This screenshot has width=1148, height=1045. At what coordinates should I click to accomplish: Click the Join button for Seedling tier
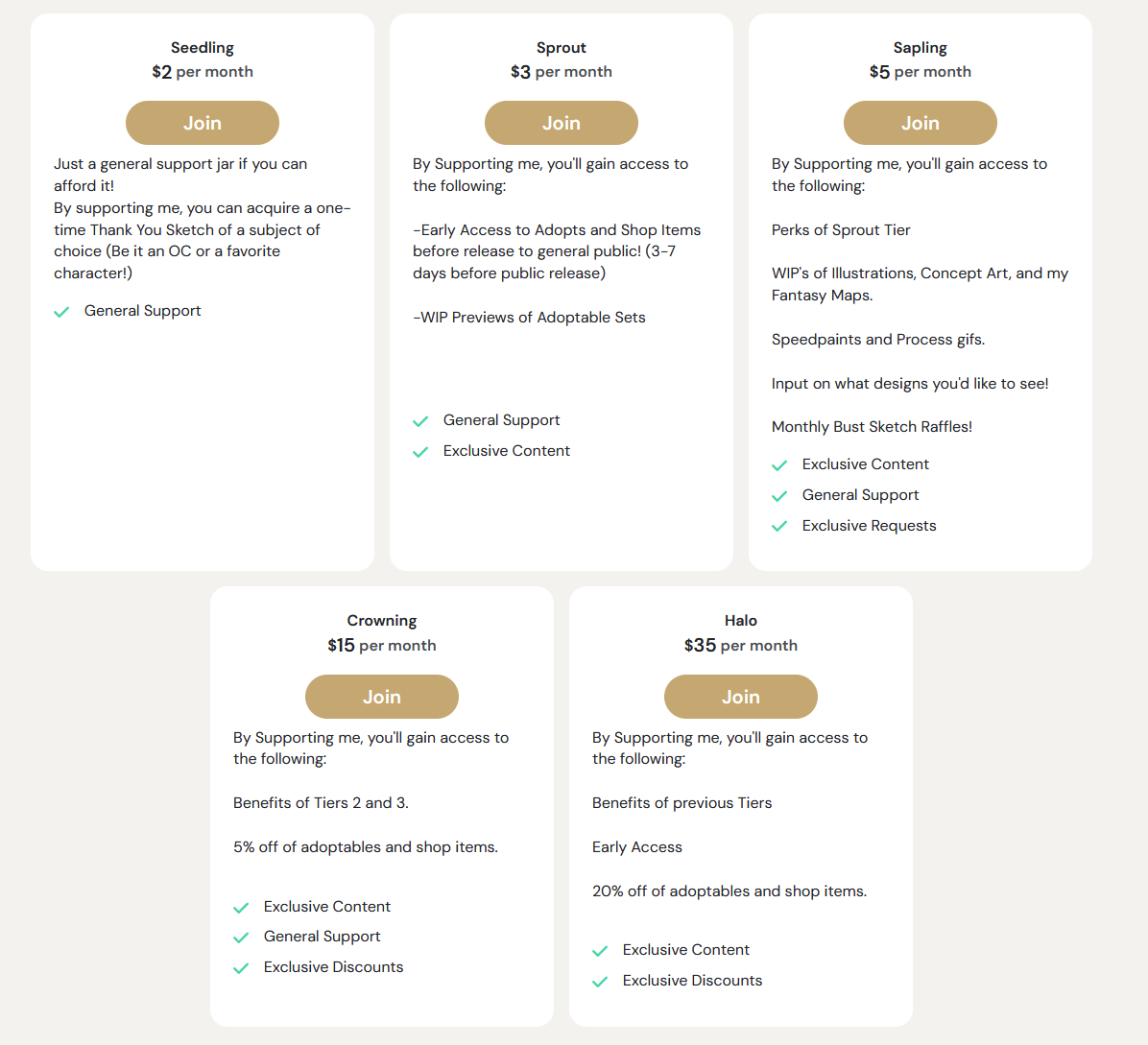pos(202,123)
